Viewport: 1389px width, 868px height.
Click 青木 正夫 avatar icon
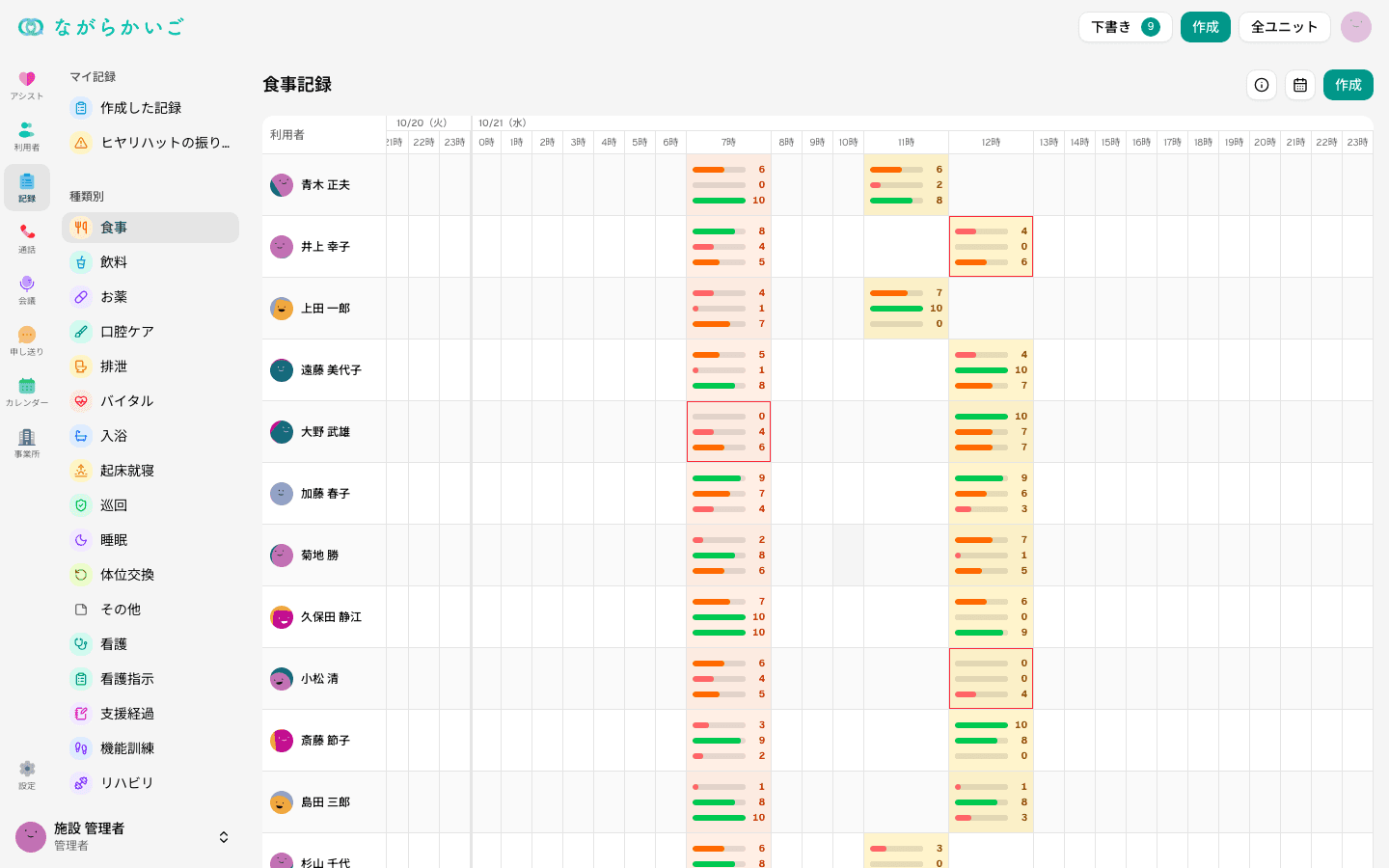tap(282, 185)
